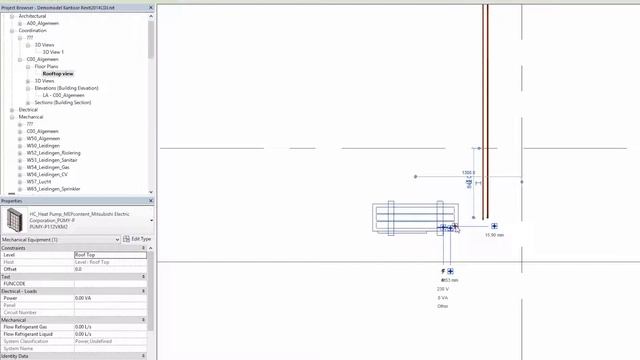Open the type selector dropdown arrow
This screenshot has height=360, width=640.
coord(152,220)
